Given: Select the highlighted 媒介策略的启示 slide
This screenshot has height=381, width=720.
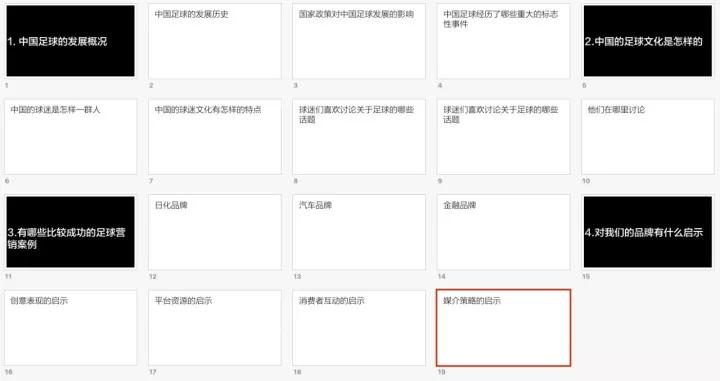Looking at the screenshot, I should (x=503, y=328).
